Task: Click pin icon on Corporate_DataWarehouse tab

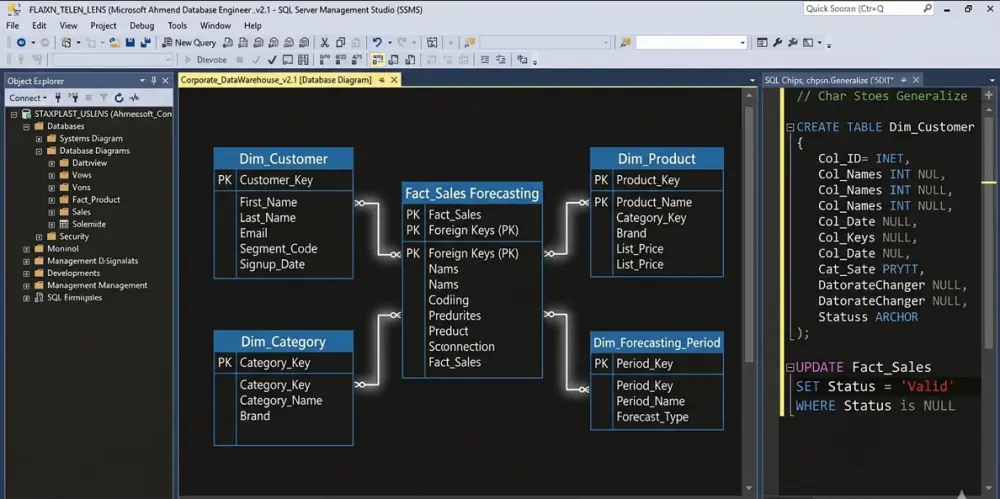Action: [x=381, y=80]
